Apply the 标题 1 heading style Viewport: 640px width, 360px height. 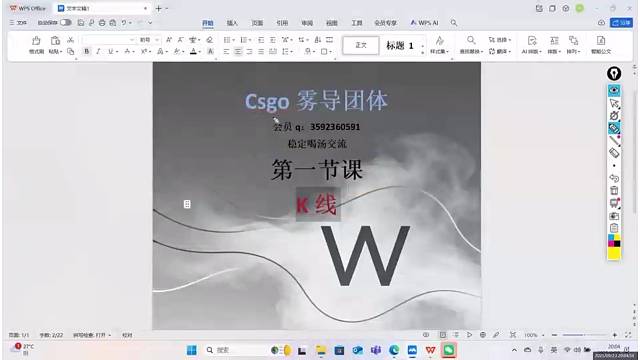tap(400, 45)
